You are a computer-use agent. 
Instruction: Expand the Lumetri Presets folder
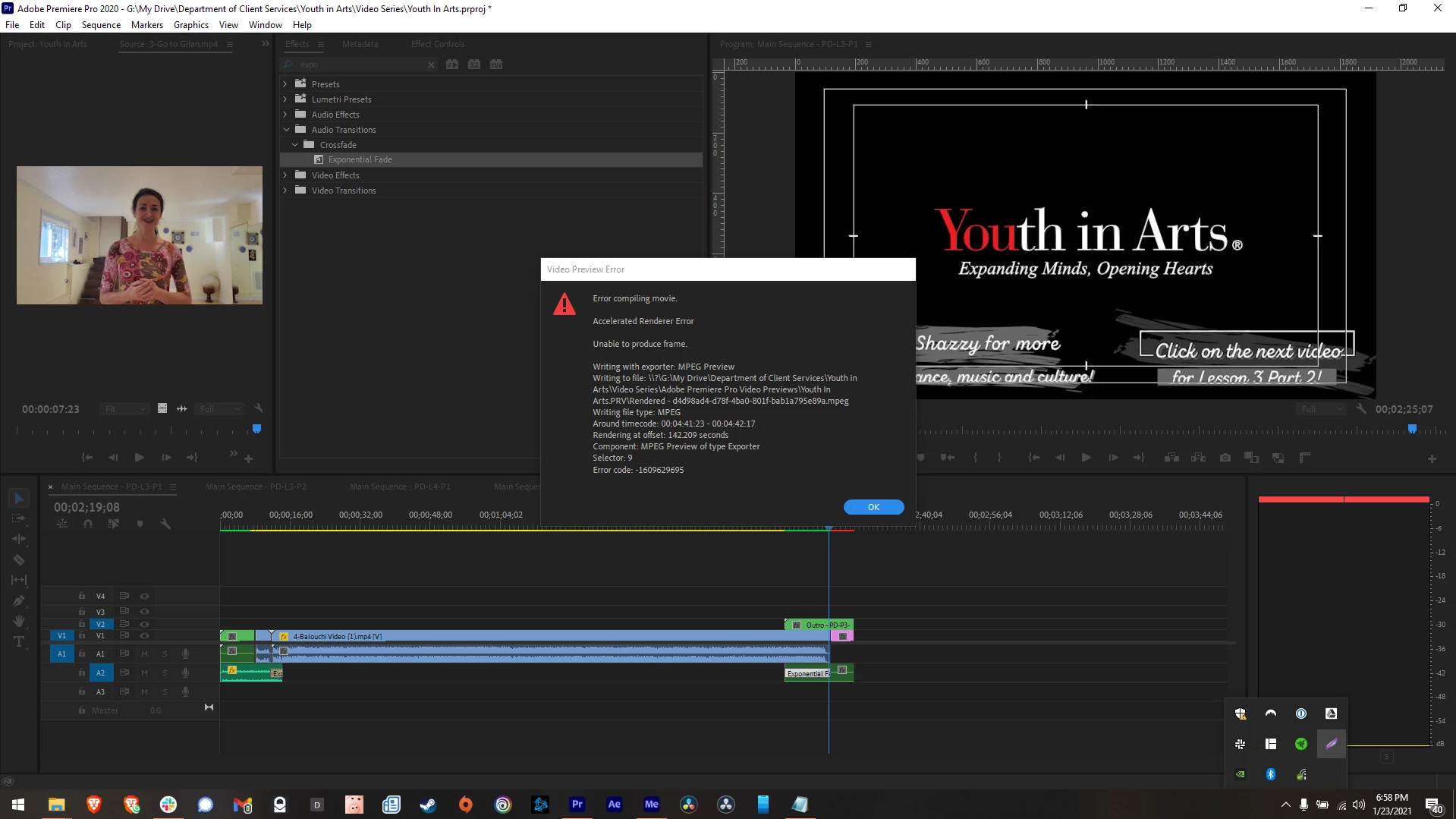pyautogui.click(x=285, y=99)
